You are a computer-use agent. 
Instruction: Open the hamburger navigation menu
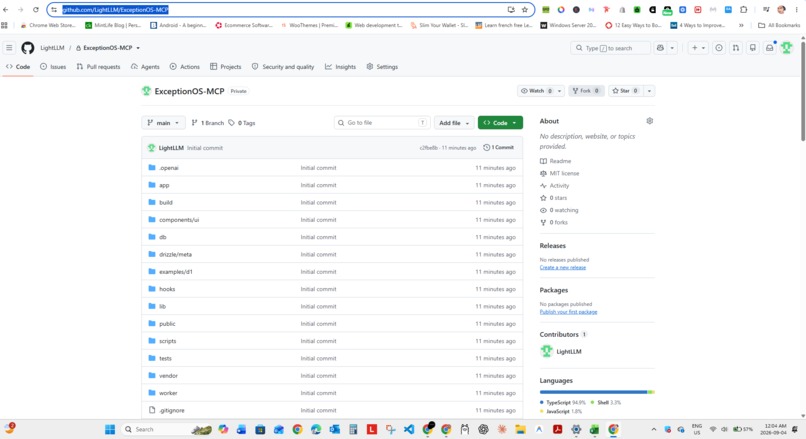(9, 48)
